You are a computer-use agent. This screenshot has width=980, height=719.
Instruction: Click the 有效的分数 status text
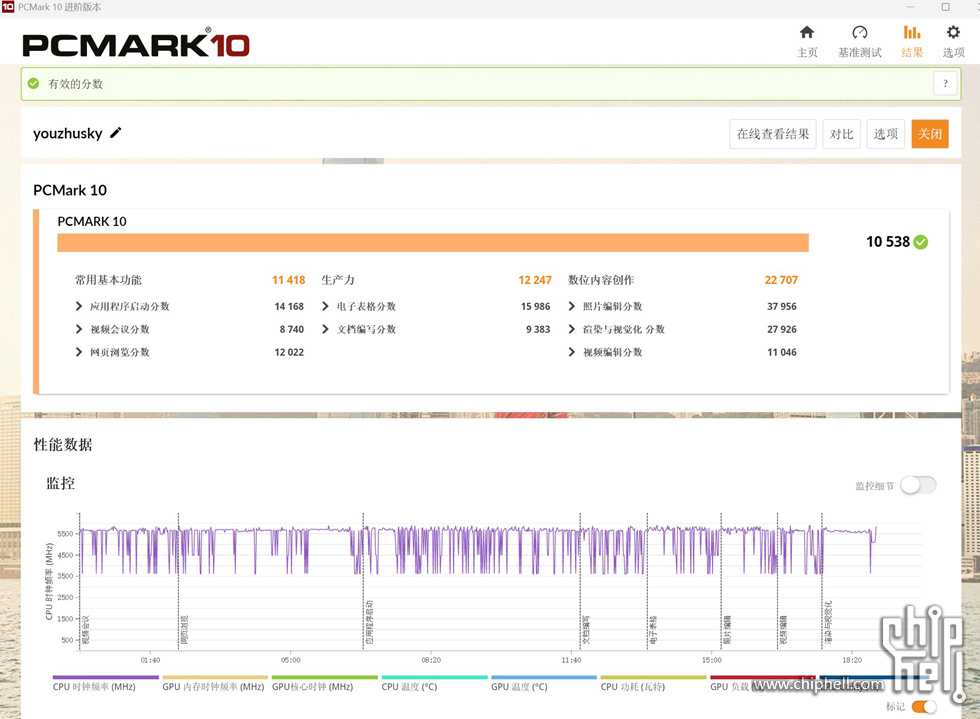pyautogui.click(x=76, y=84)
